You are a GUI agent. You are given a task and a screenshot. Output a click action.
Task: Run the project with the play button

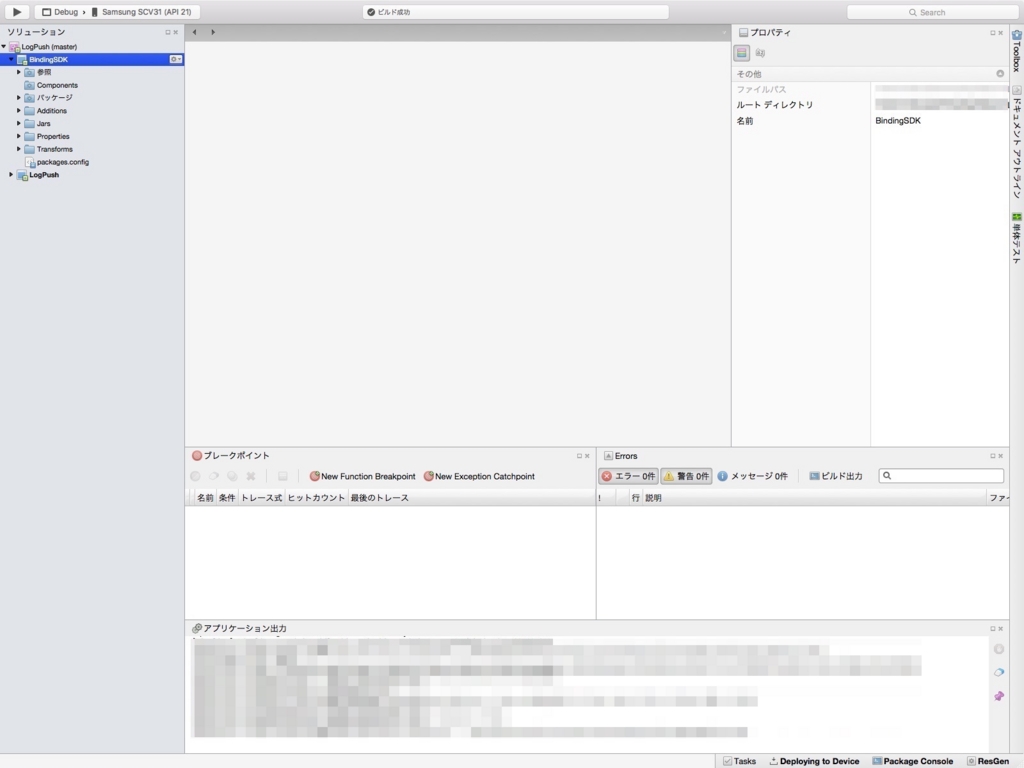pos(16,12)
